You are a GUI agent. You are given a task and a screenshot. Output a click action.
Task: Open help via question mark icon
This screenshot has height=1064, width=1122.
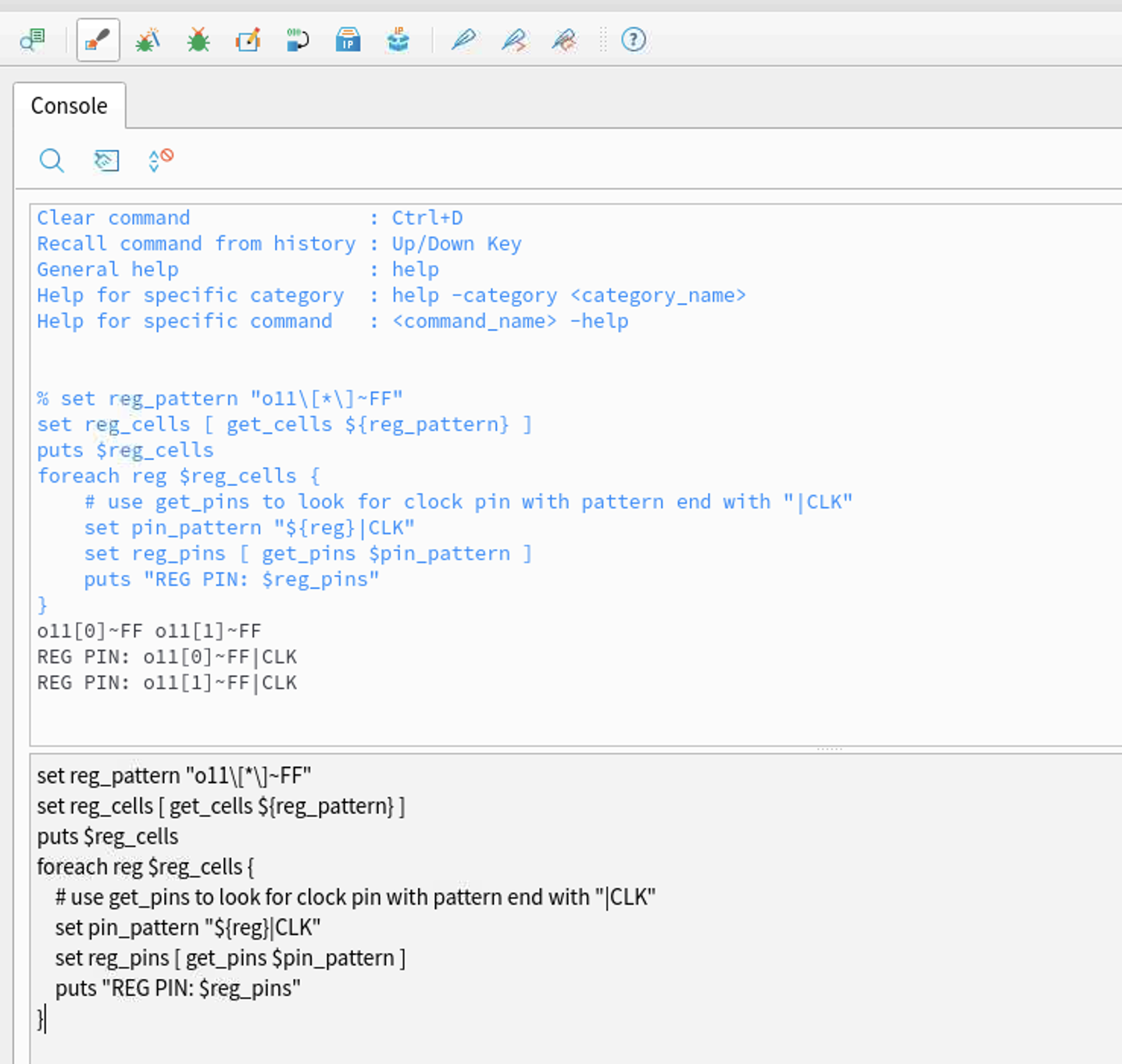[633, 40]
